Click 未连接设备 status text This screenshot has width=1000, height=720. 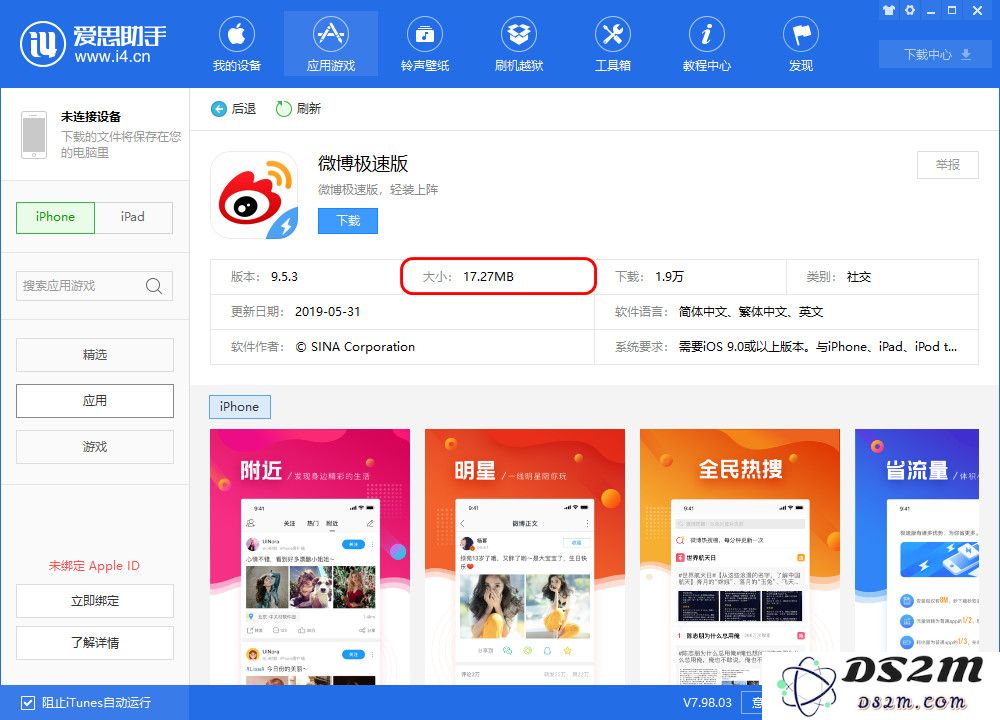[x=91, y=117]
